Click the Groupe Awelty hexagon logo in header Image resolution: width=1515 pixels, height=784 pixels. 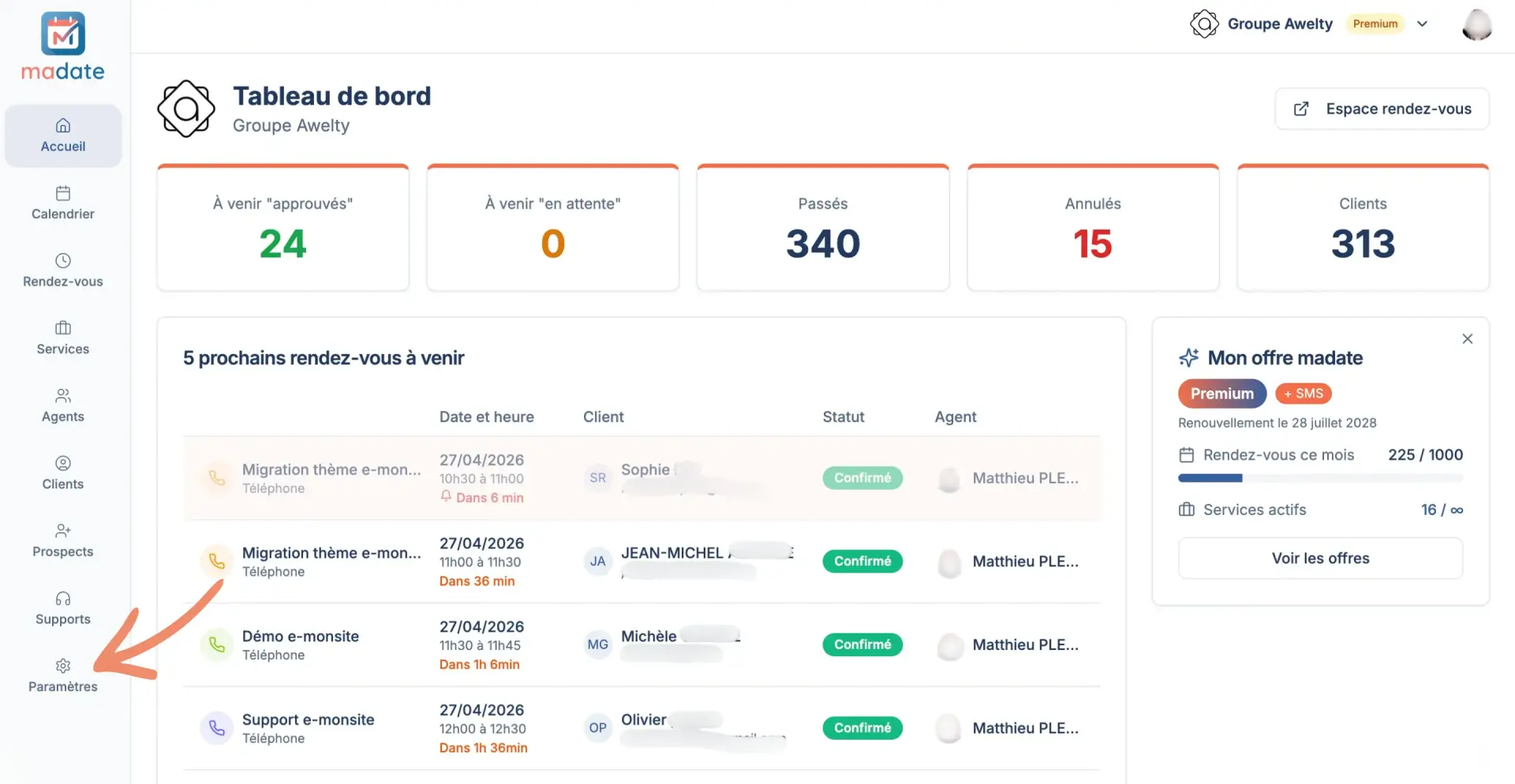1204,24
